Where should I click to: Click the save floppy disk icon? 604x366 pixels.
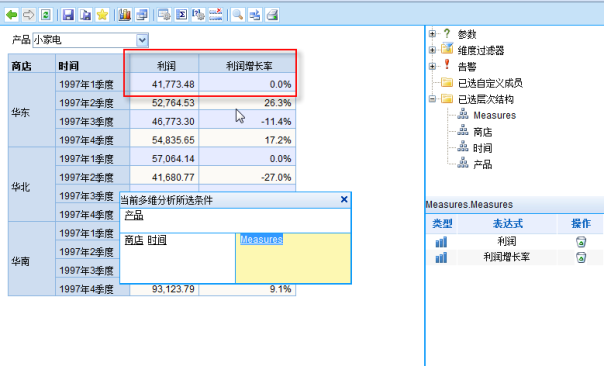(x=68, y=15)
